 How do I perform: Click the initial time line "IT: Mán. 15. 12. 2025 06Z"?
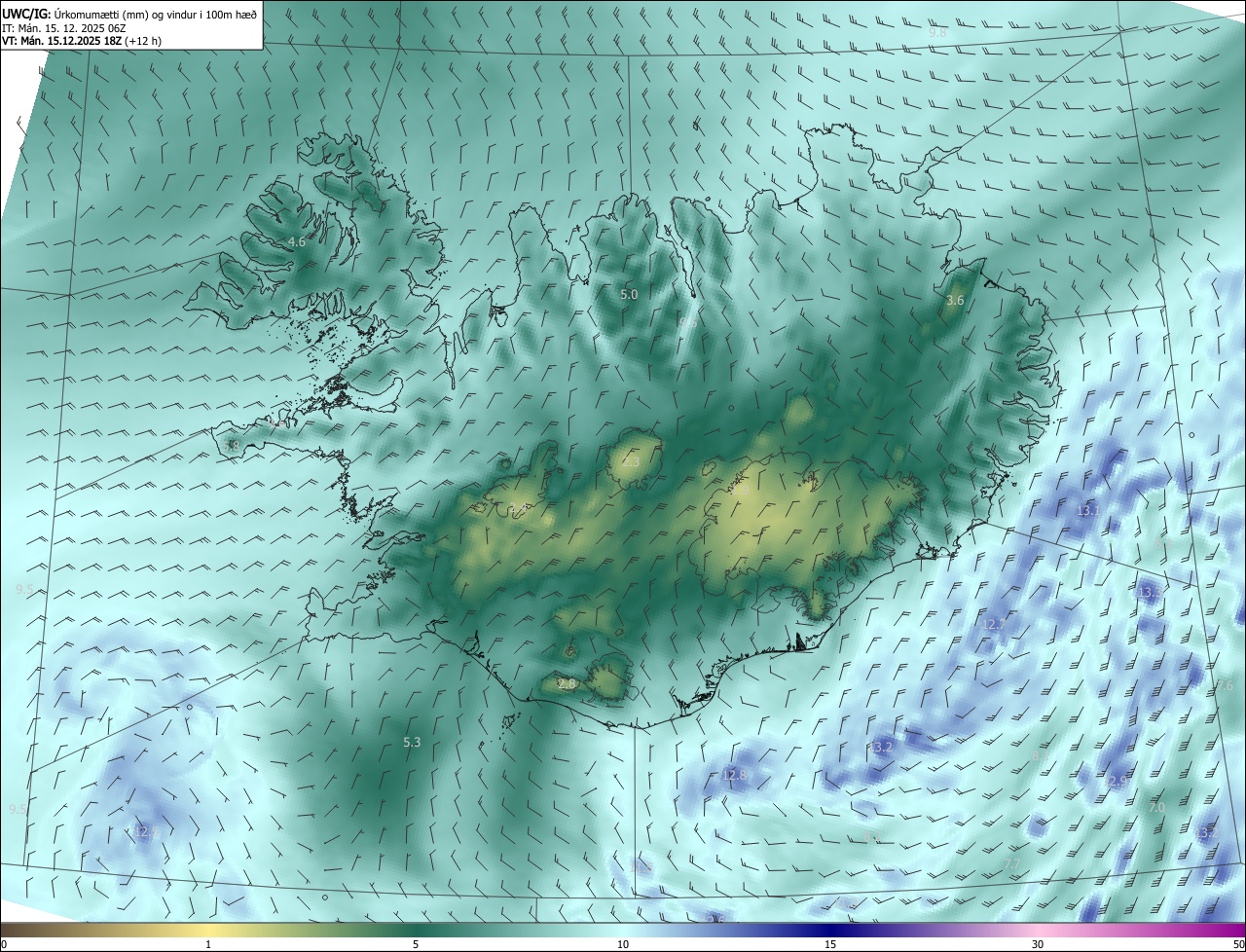(x=64, y=27)
